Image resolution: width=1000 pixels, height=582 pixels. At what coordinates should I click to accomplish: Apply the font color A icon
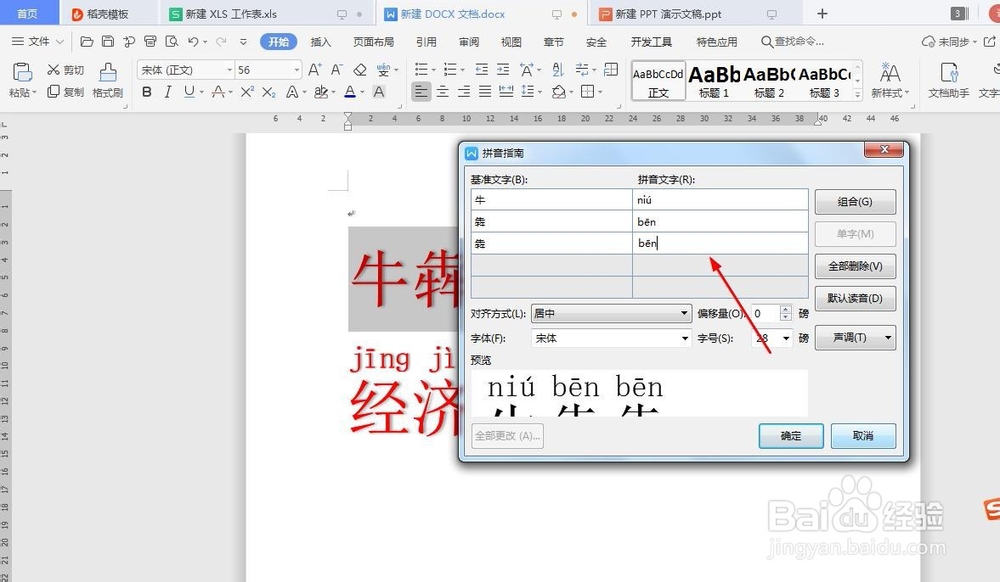349,92
